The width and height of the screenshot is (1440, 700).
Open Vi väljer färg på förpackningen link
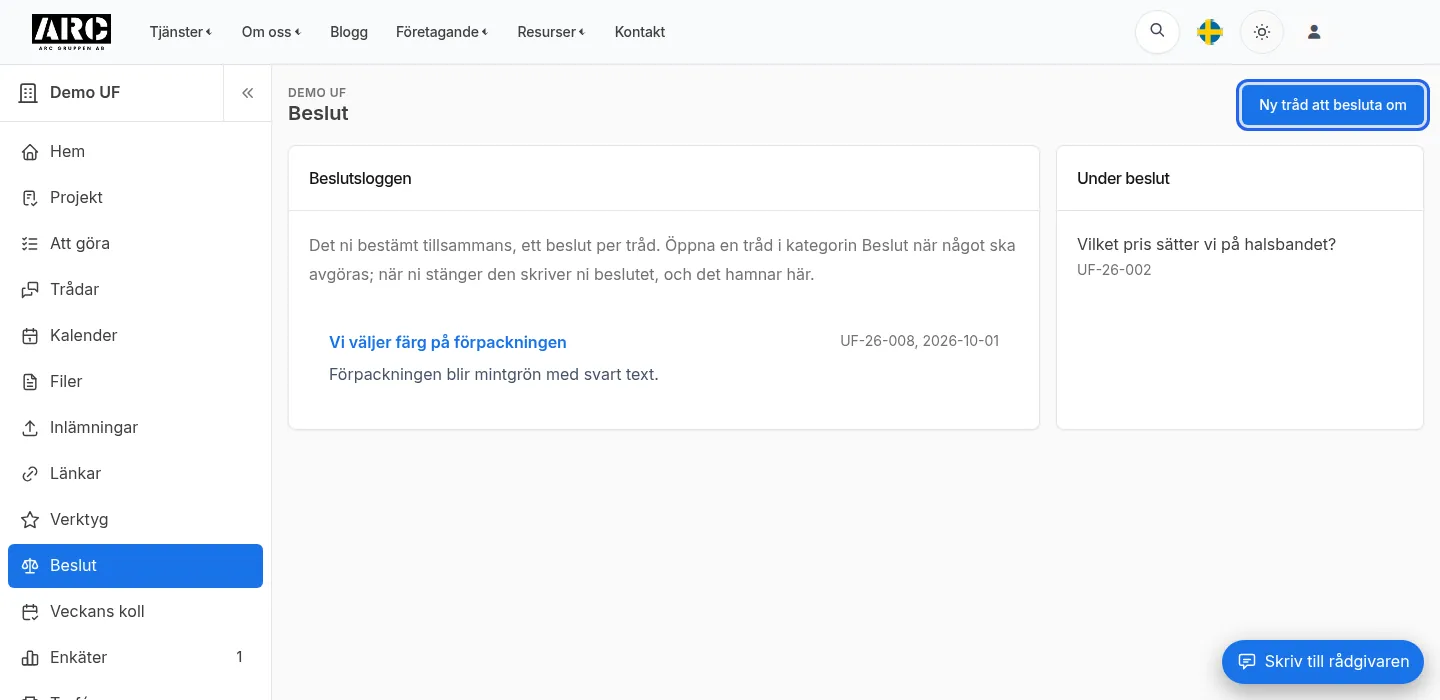pyautogui.click(x=448, y=342)
